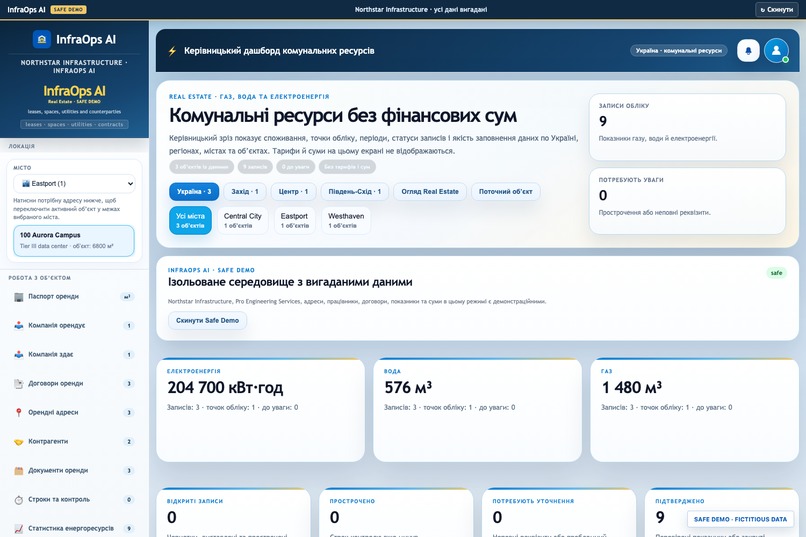Click the Підтверджено 9 card

(x=722, y=512)
